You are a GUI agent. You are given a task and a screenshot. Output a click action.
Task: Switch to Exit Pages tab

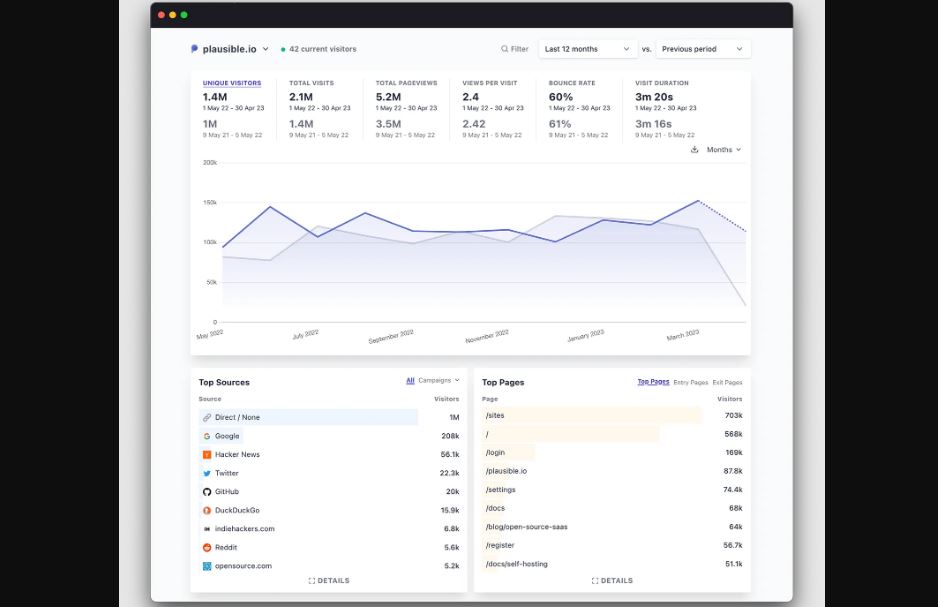pos(727,382)
